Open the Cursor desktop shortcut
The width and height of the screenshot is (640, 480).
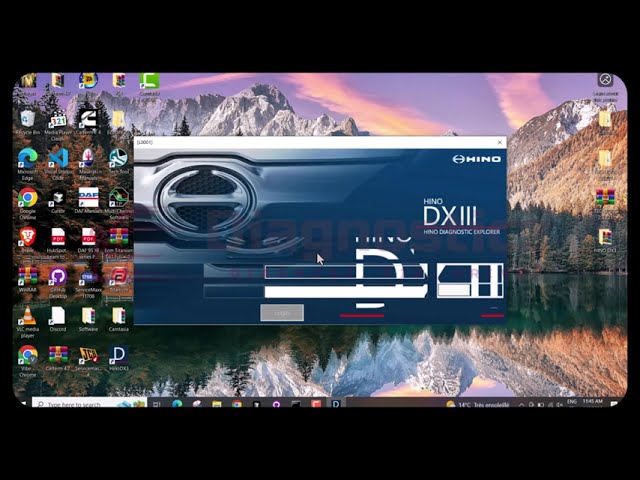(58, 201)
